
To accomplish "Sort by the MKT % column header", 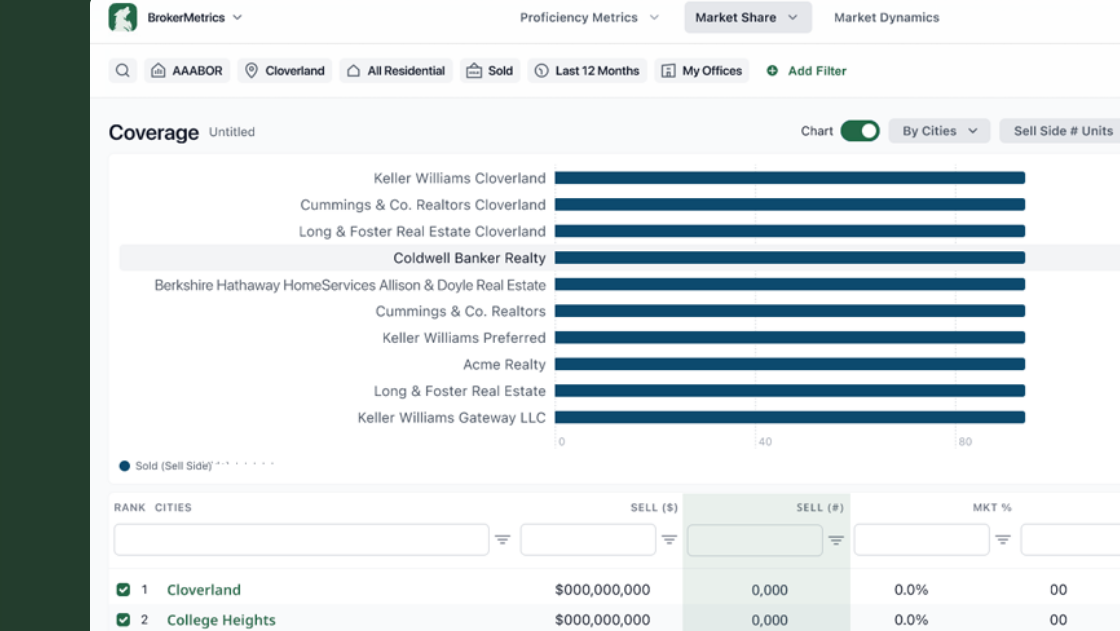I will coord(992,507).
